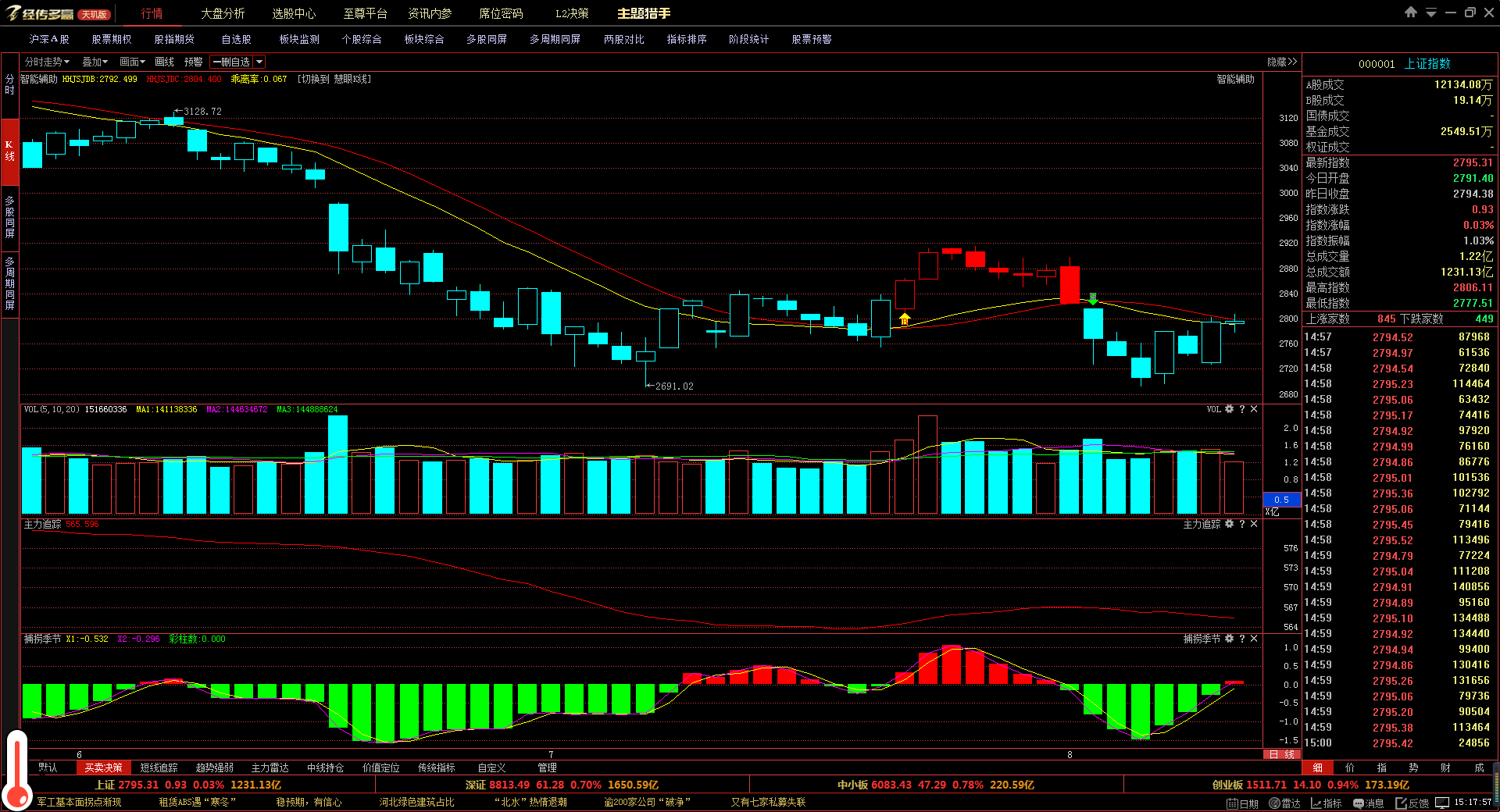This screenshot has width=1500, height=812.
Task: Select the 财 tab in quote panel
Action: click(x=1445, y=767)
